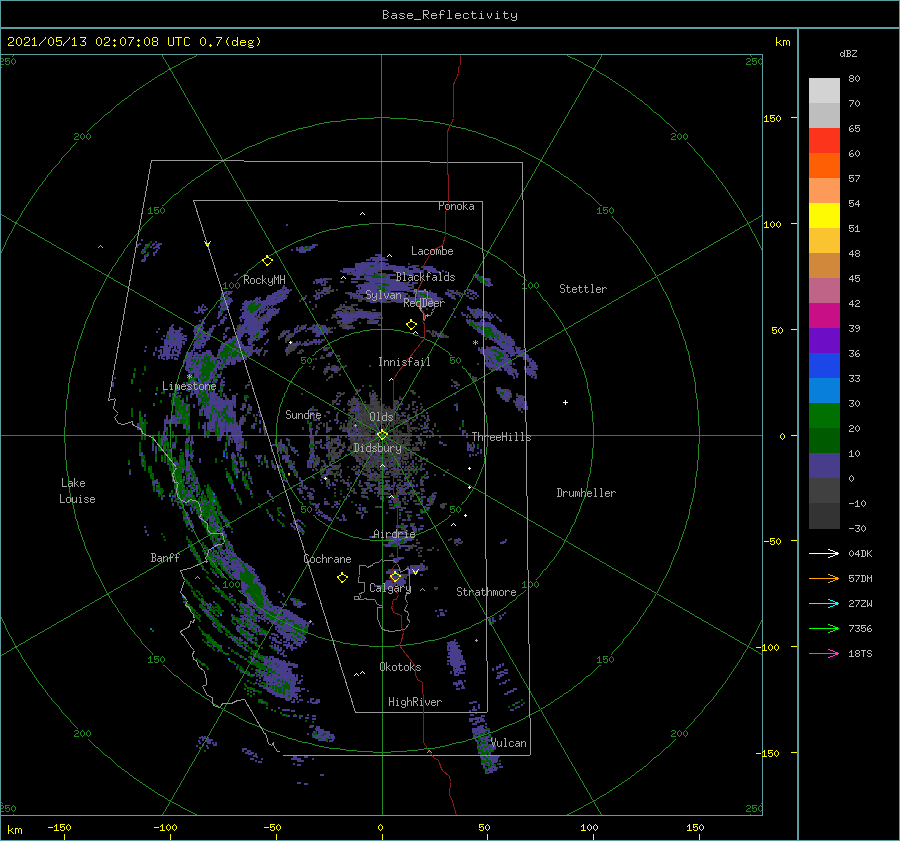Click the Blackfalds city label
The height and width of the screenshot is (841, 900).
(x=425, y=277)
